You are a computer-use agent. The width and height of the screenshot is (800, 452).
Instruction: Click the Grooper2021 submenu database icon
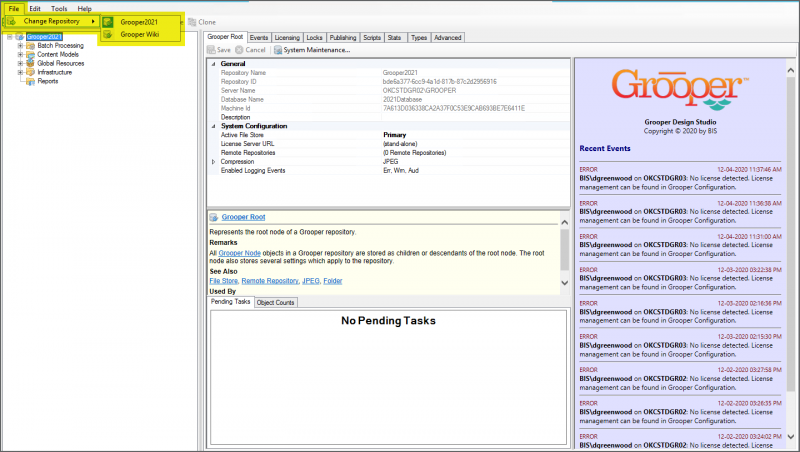click(x=108, y=22)
